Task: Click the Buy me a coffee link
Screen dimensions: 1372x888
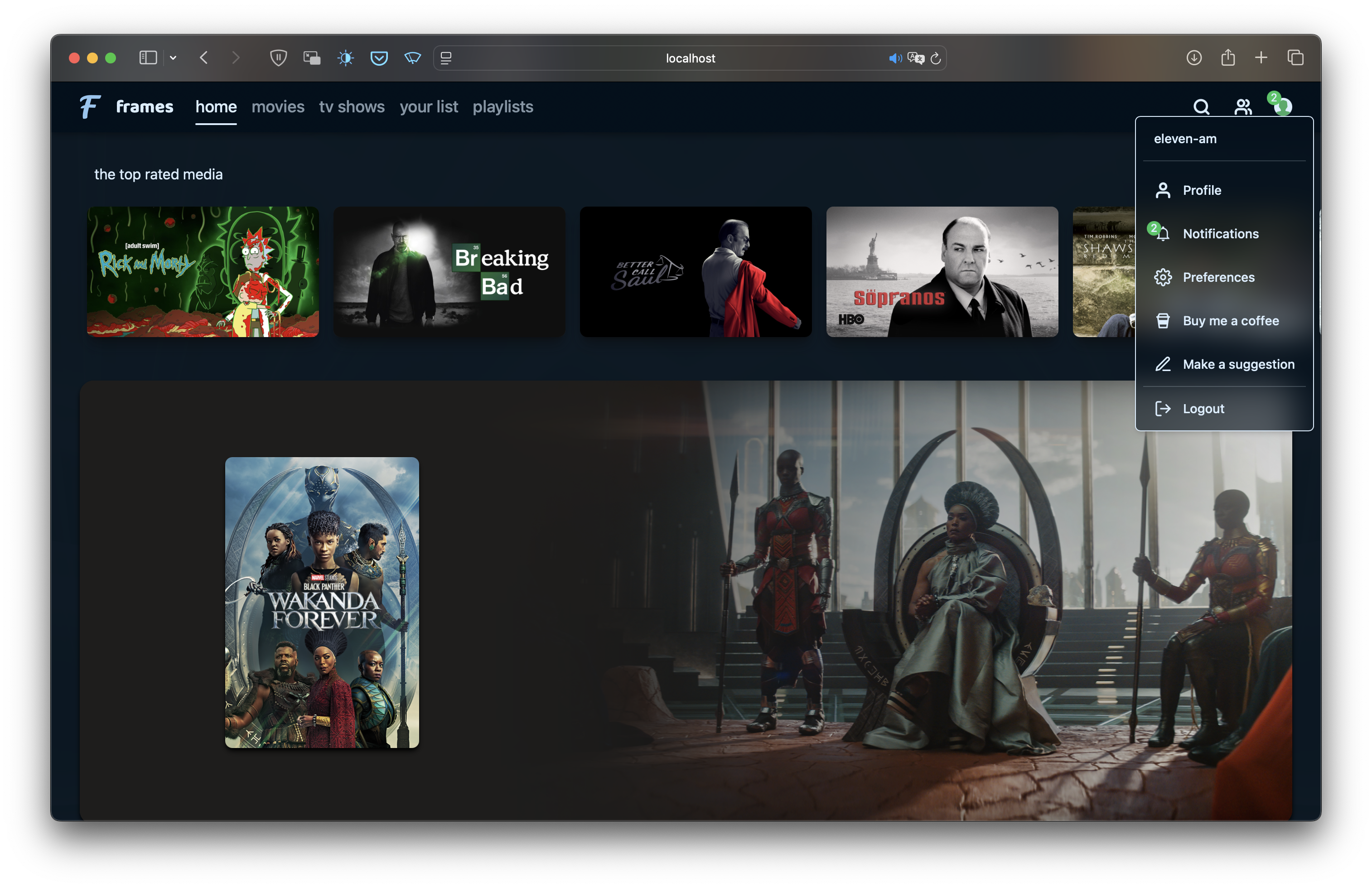Action: coord(1230,321)
